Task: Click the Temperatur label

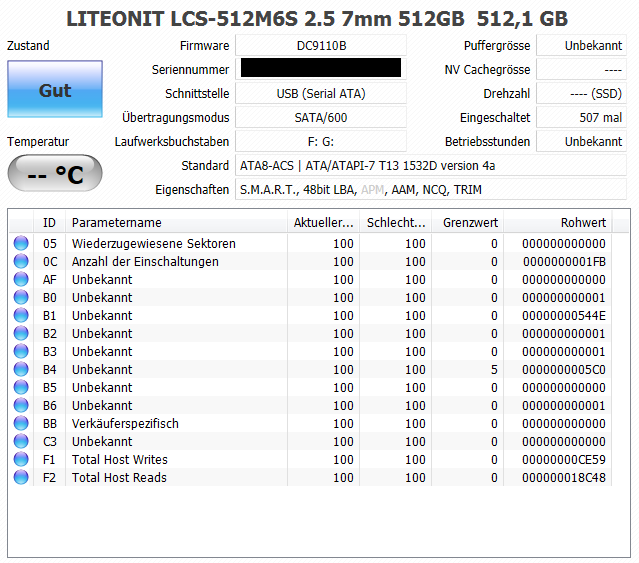Action: coord(38,141)
